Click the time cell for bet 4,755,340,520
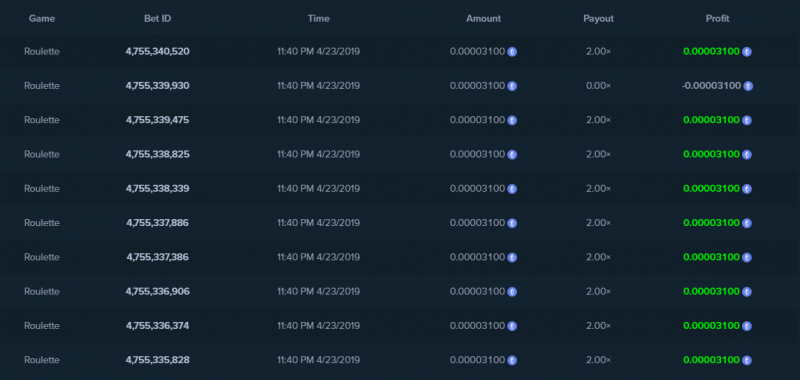Viewport: 800px width, 380px height. coord(318,51)
